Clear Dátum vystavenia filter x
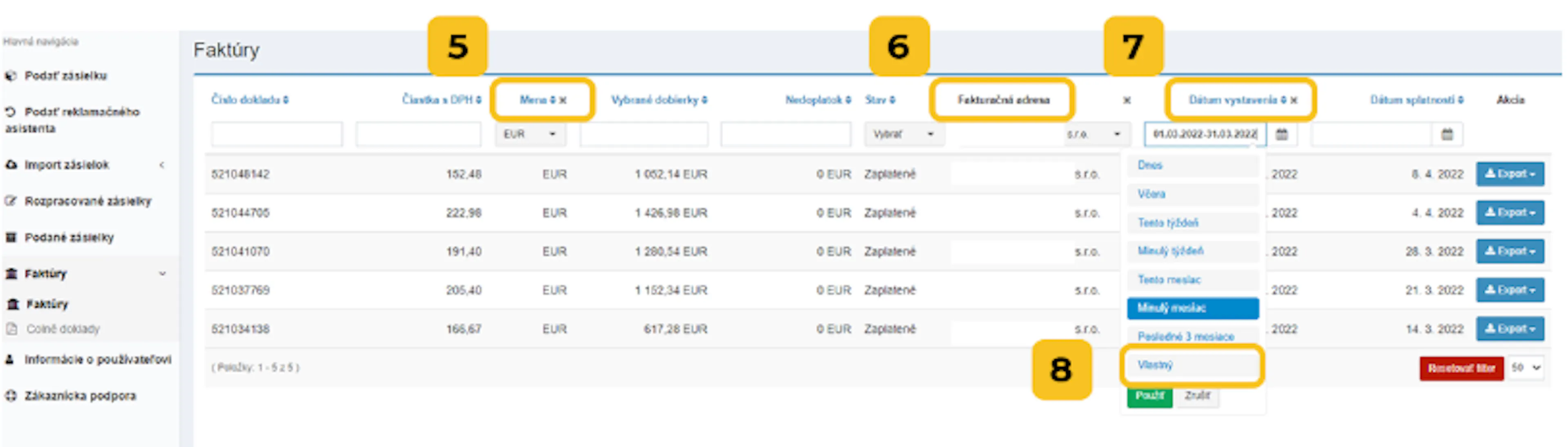 (1294, 100)
